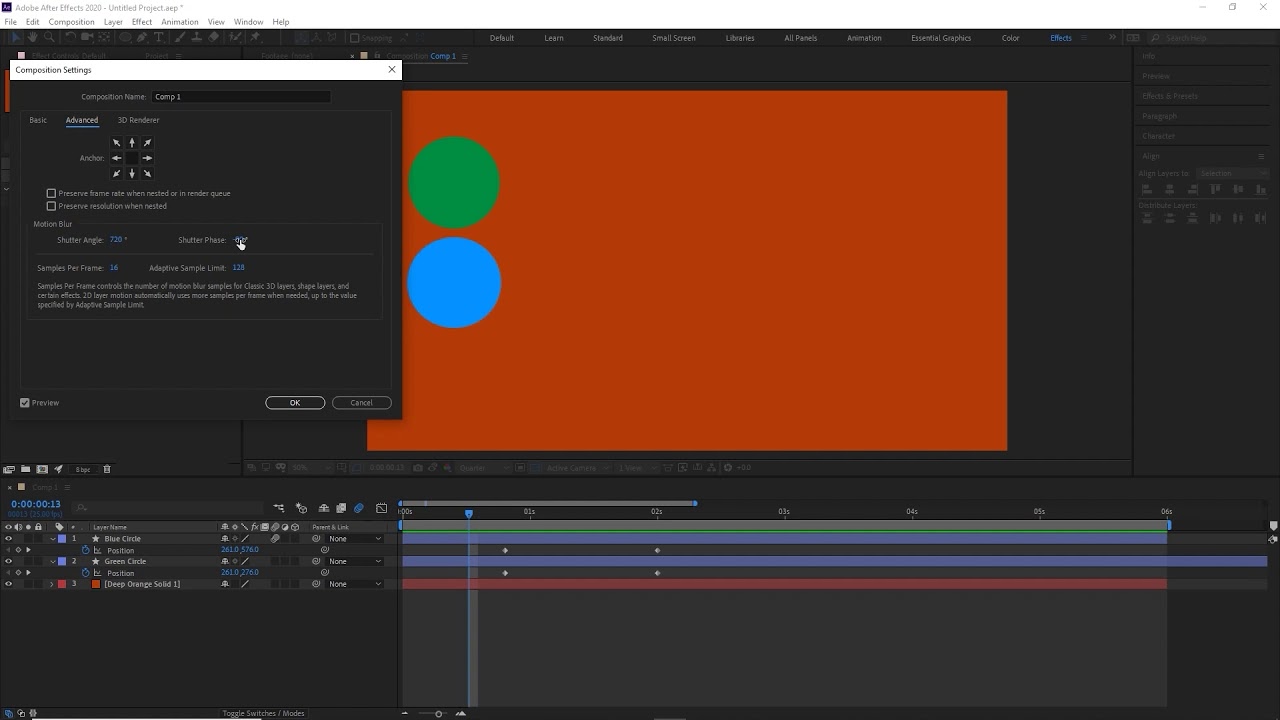Expand the Deep Orange Solid 1 layer
1280x720 pixels.
tap(51, 584)
